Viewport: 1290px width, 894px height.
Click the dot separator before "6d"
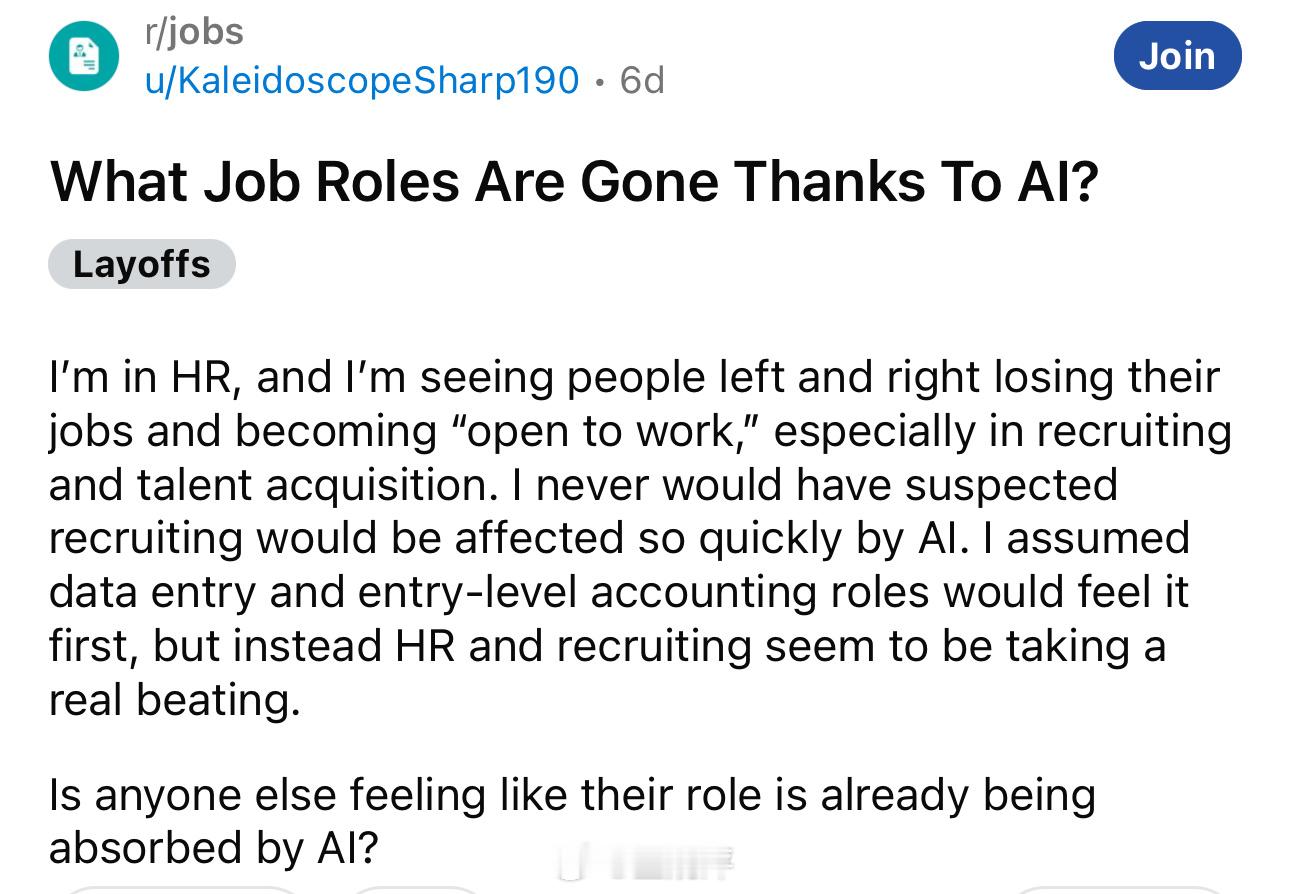tap(600, 81)
